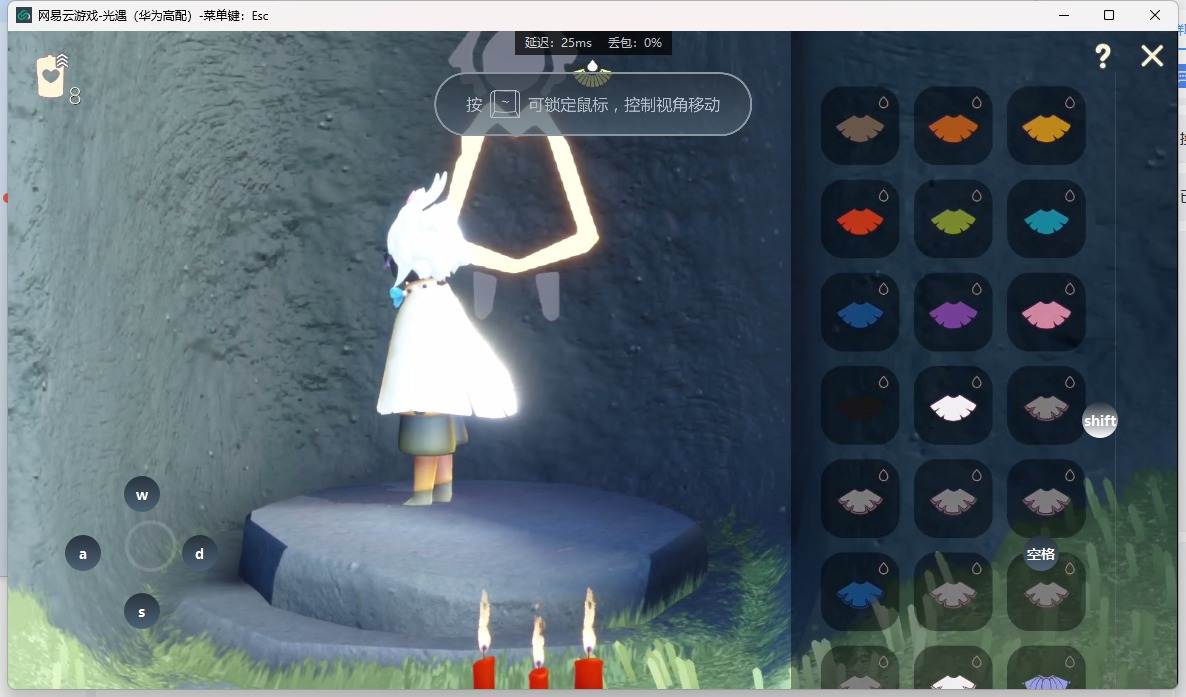
Task: Click the fan-shaped cape category icon
Action: point(592,75)
